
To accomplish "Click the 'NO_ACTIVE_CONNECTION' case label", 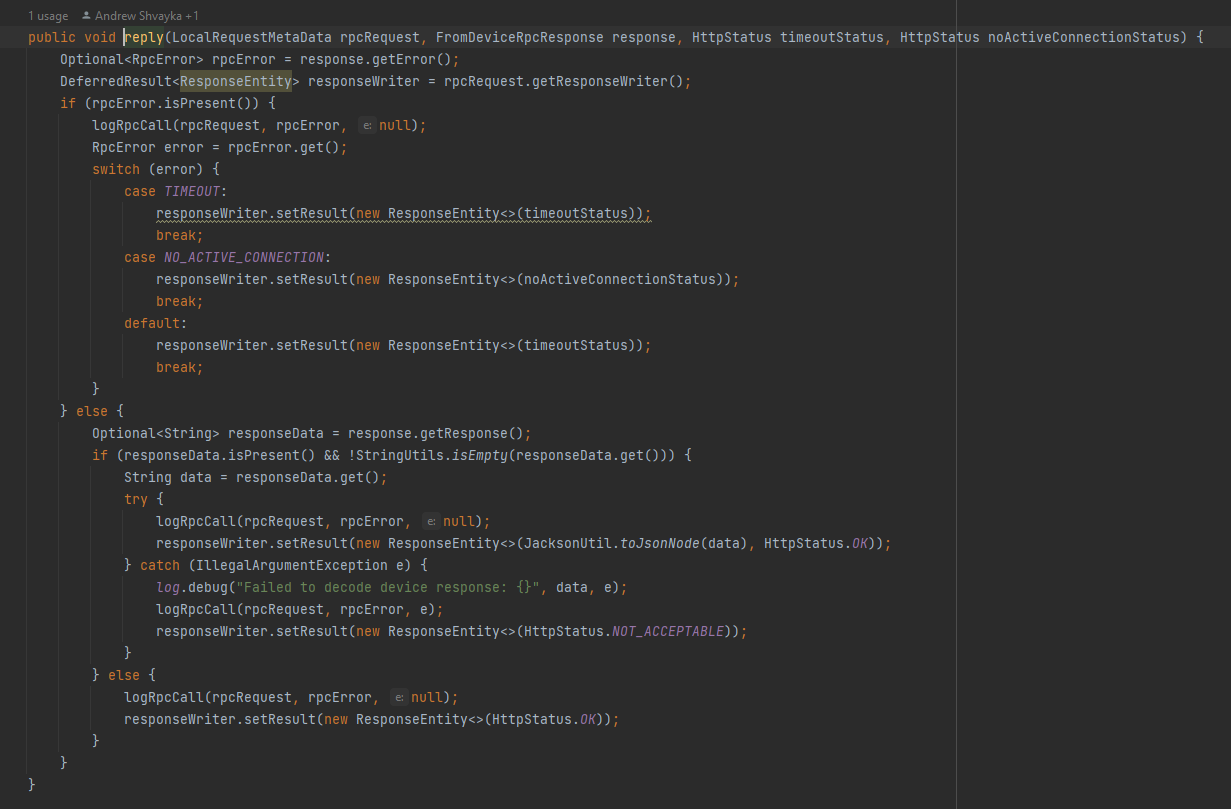I will (x=244, y=257).
